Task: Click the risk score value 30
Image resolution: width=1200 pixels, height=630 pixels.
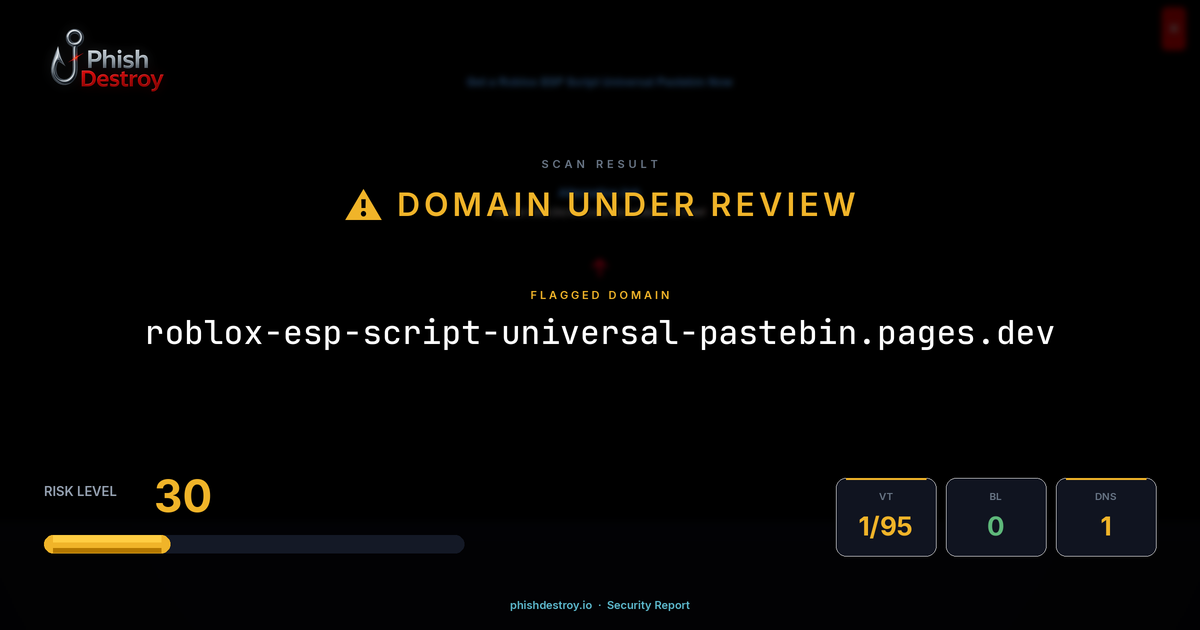Action: (x=183, y=496)
